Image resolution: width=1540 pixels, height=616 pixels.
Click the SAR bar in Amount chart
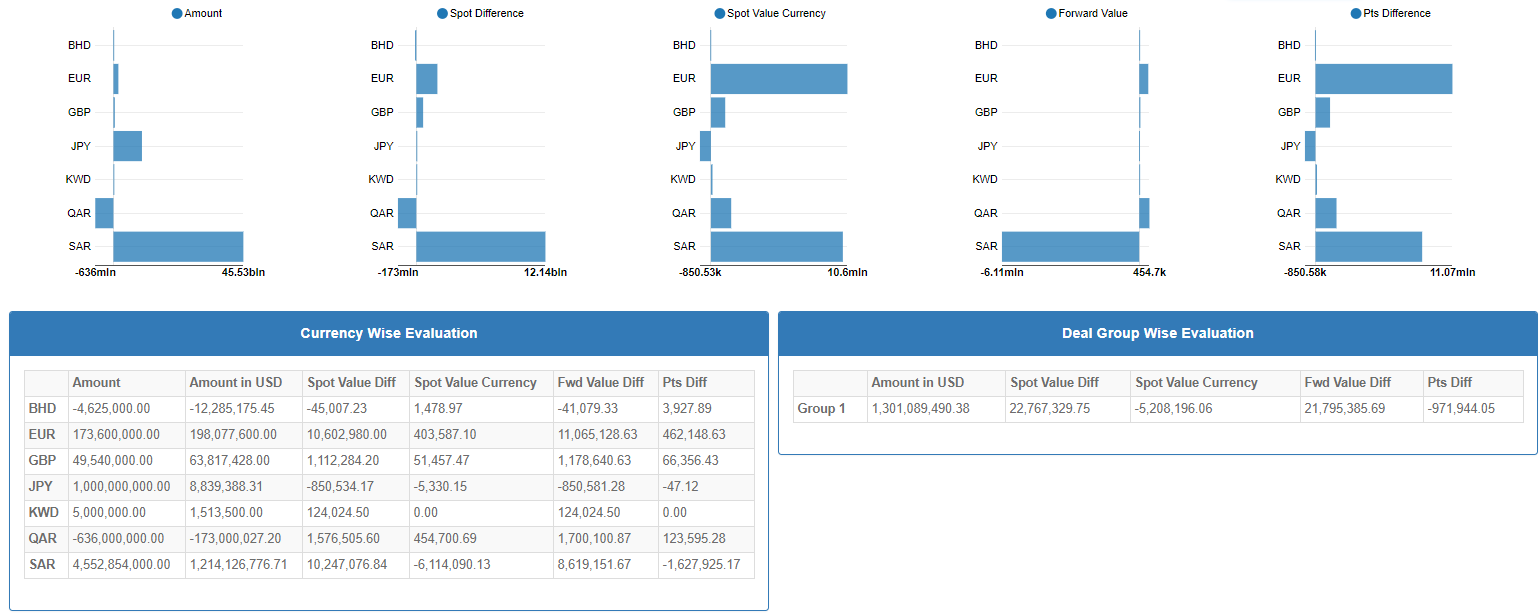178,246
